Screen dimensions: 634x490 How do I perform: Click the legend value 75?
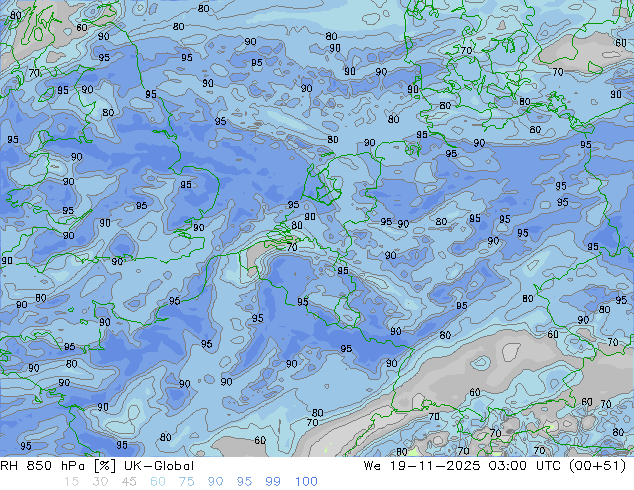click(186, 482)
